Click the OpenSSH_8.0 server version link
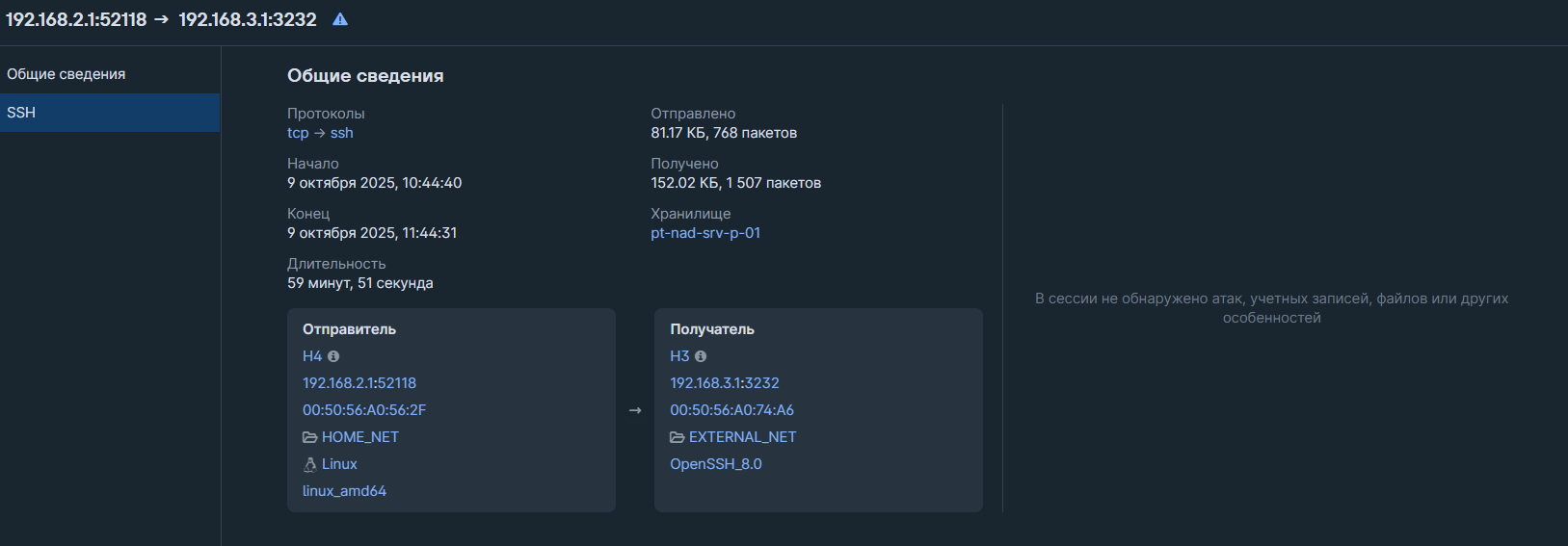This screenshot has height=546, width=1568. pyautogui.click(x=716, y=464)
